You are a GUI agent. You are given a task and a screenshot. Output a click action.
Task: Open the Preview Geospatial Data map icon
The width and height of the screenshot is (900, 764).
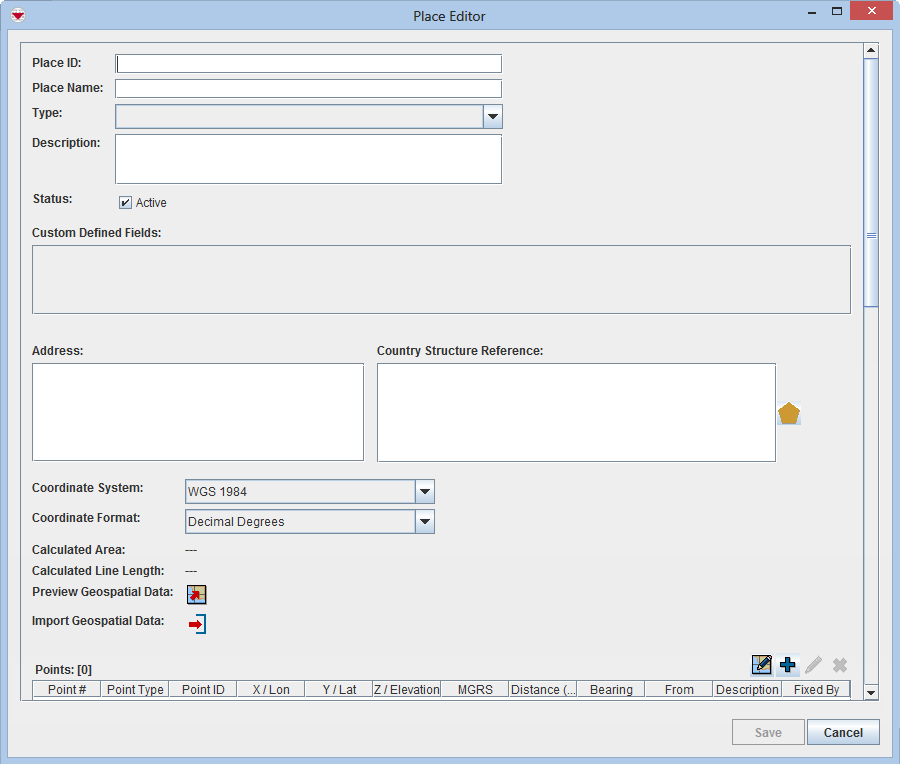[x=196, y=594]
